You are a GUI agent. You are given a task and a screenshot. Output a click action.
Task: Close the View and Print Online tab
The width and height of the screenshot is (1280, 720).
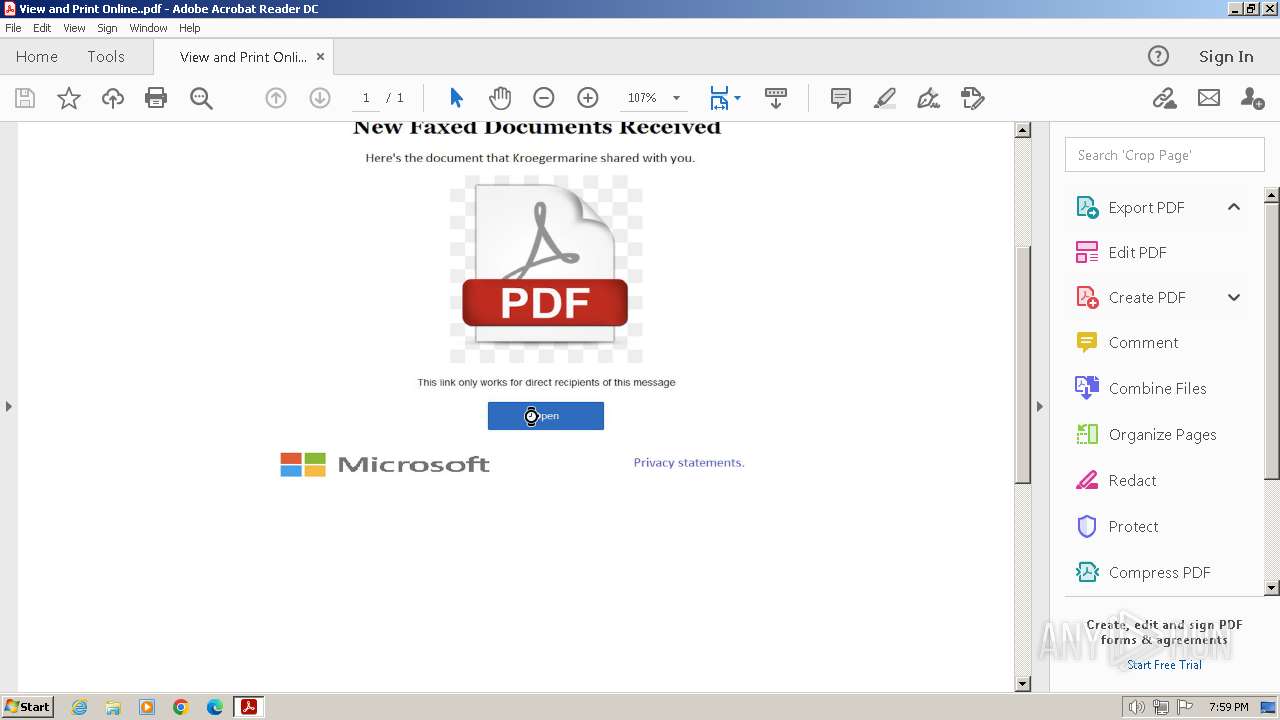pyautogui.click(x=320, y=57)
